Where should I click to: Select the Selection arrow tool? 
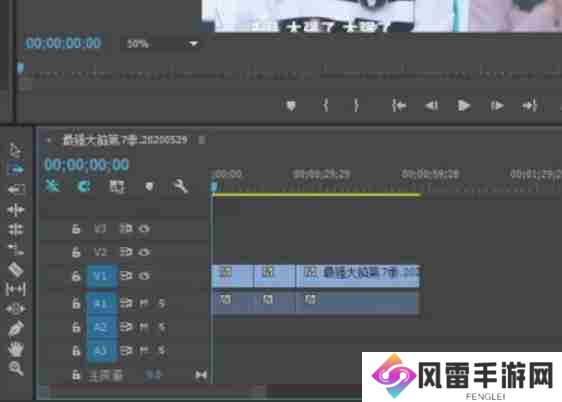[x=15, y=150]
